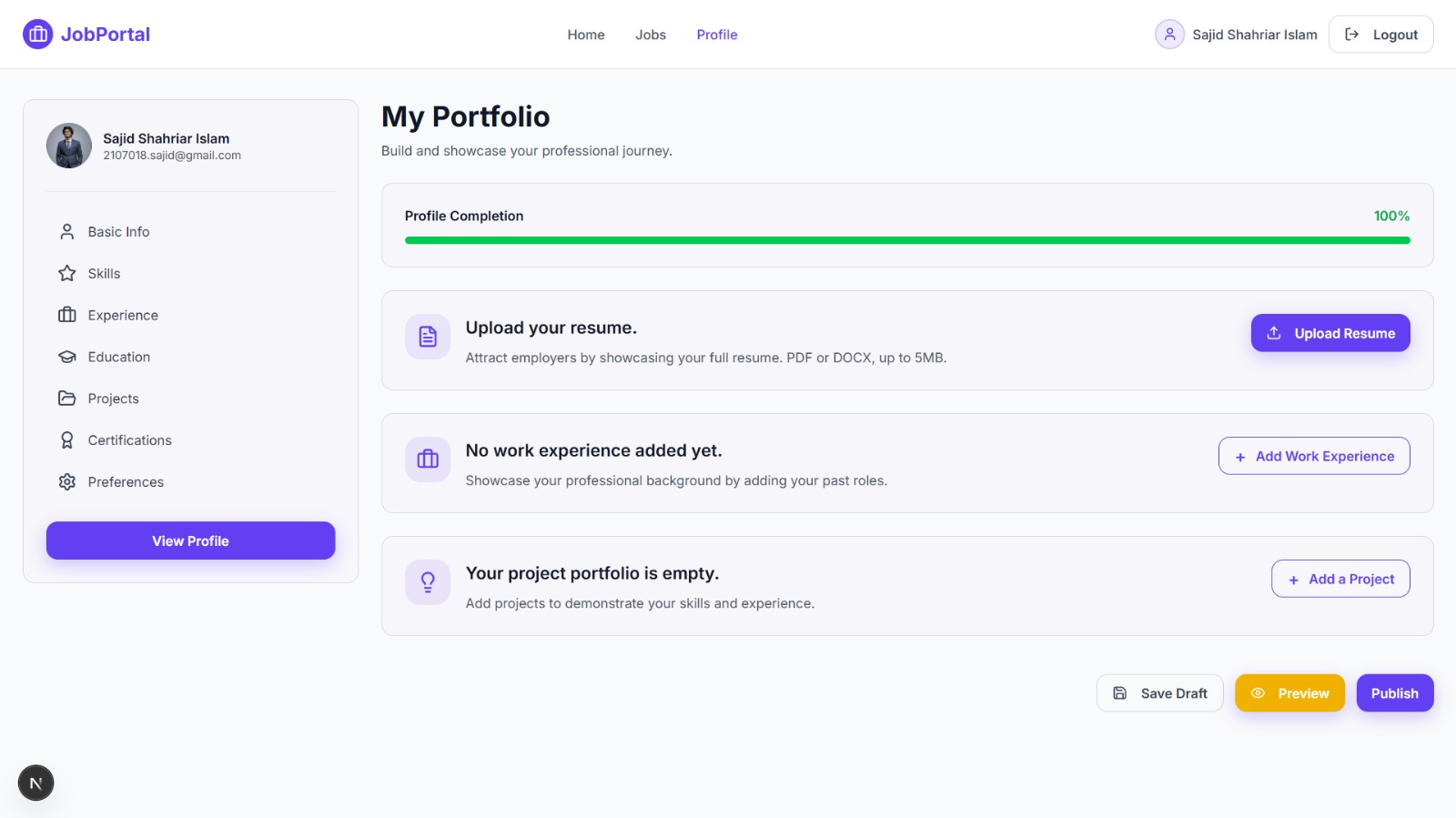The width and height of the screenshot is (1456, 818).
Task: Click the profile photo in the sidebar
Action: pos(69,146)
